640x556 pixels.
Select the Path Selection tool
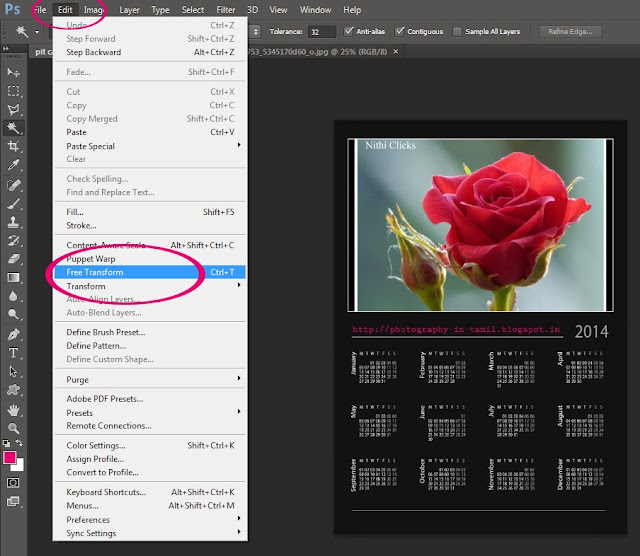(13, 371)
